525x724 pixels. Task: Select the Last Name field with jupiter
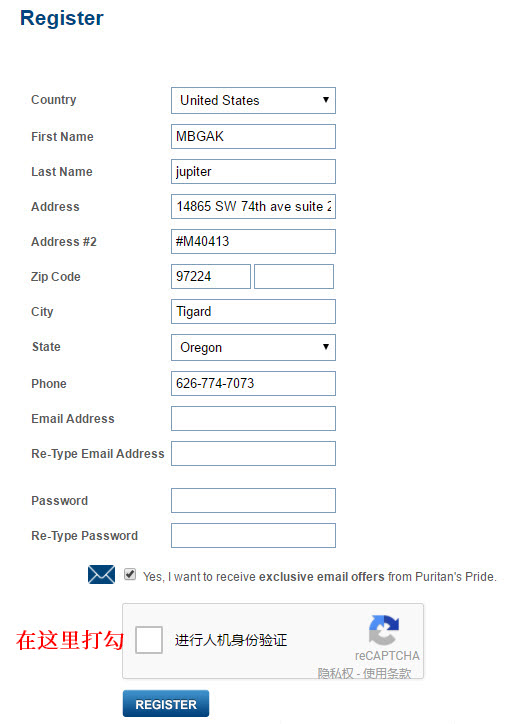253,171
